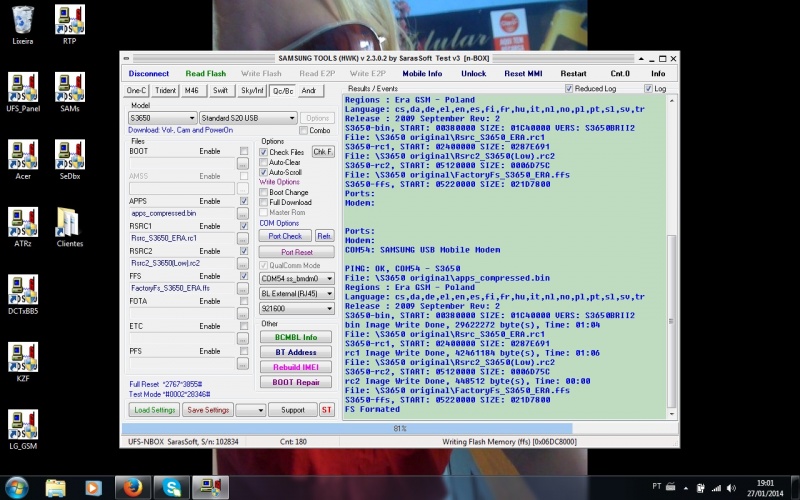
Task: Browse for the RSRC2 file
Action: (242, 263)
